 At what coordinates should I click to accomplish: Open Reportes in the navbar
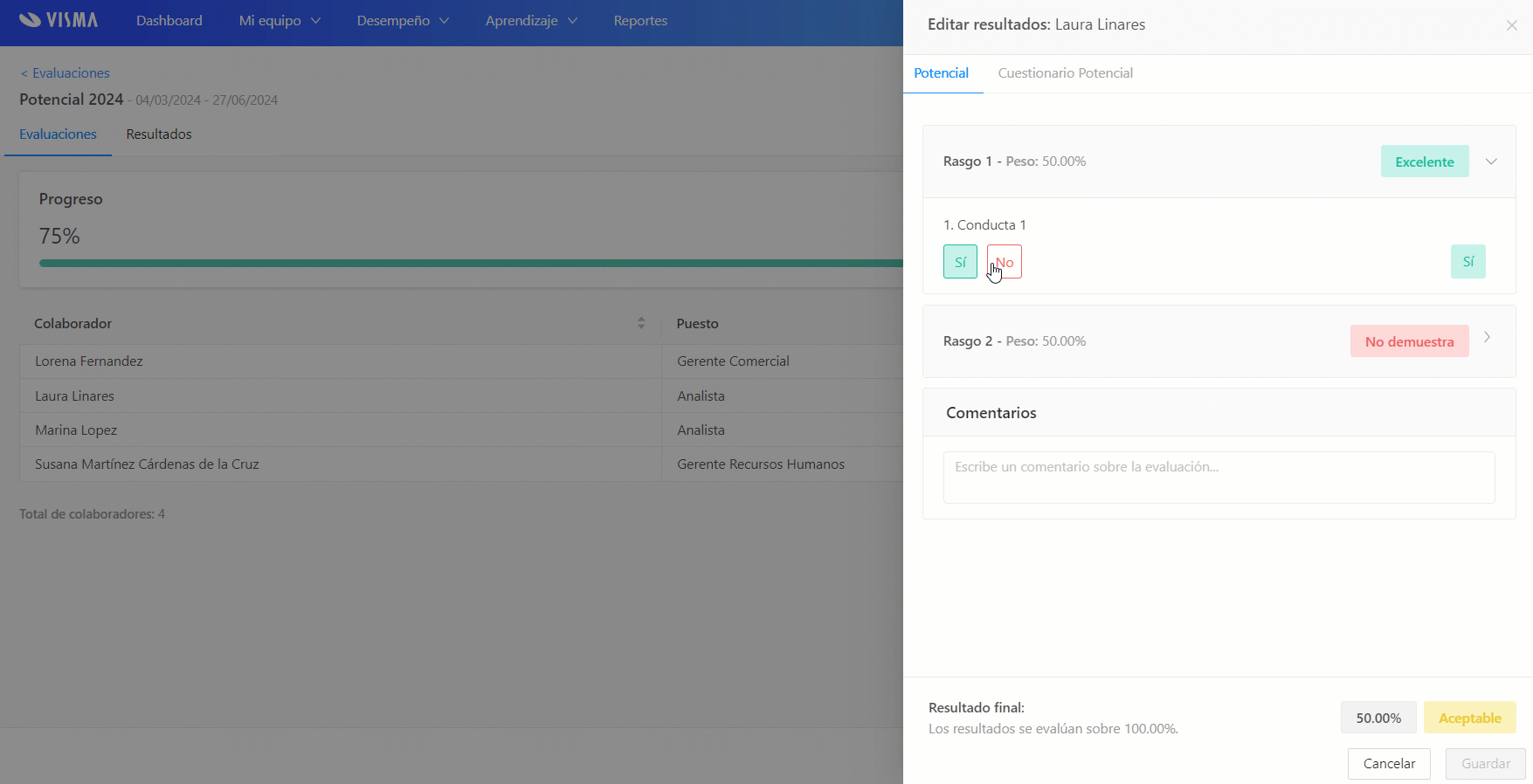(x=640, y=21)
